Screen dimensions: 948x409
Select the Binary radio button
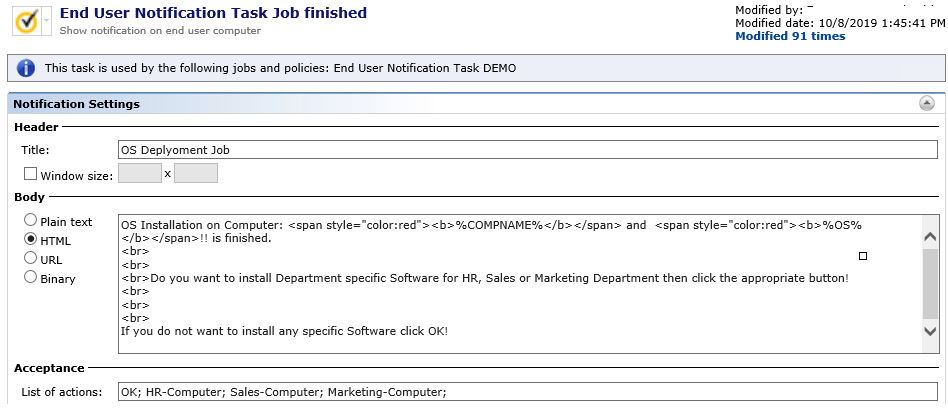pyautogui.click(x=31, y=278)
